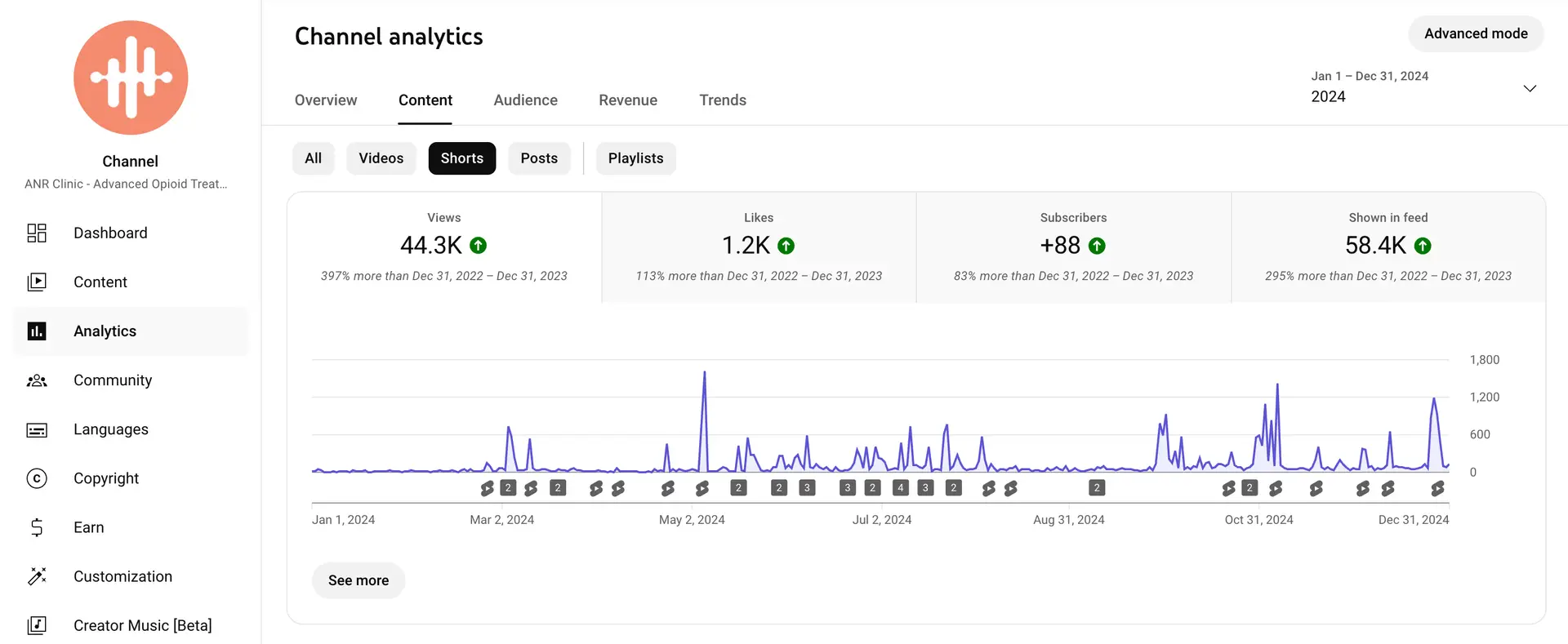
Task: Open Customization magic wand icon
Action: click(37, 576)
